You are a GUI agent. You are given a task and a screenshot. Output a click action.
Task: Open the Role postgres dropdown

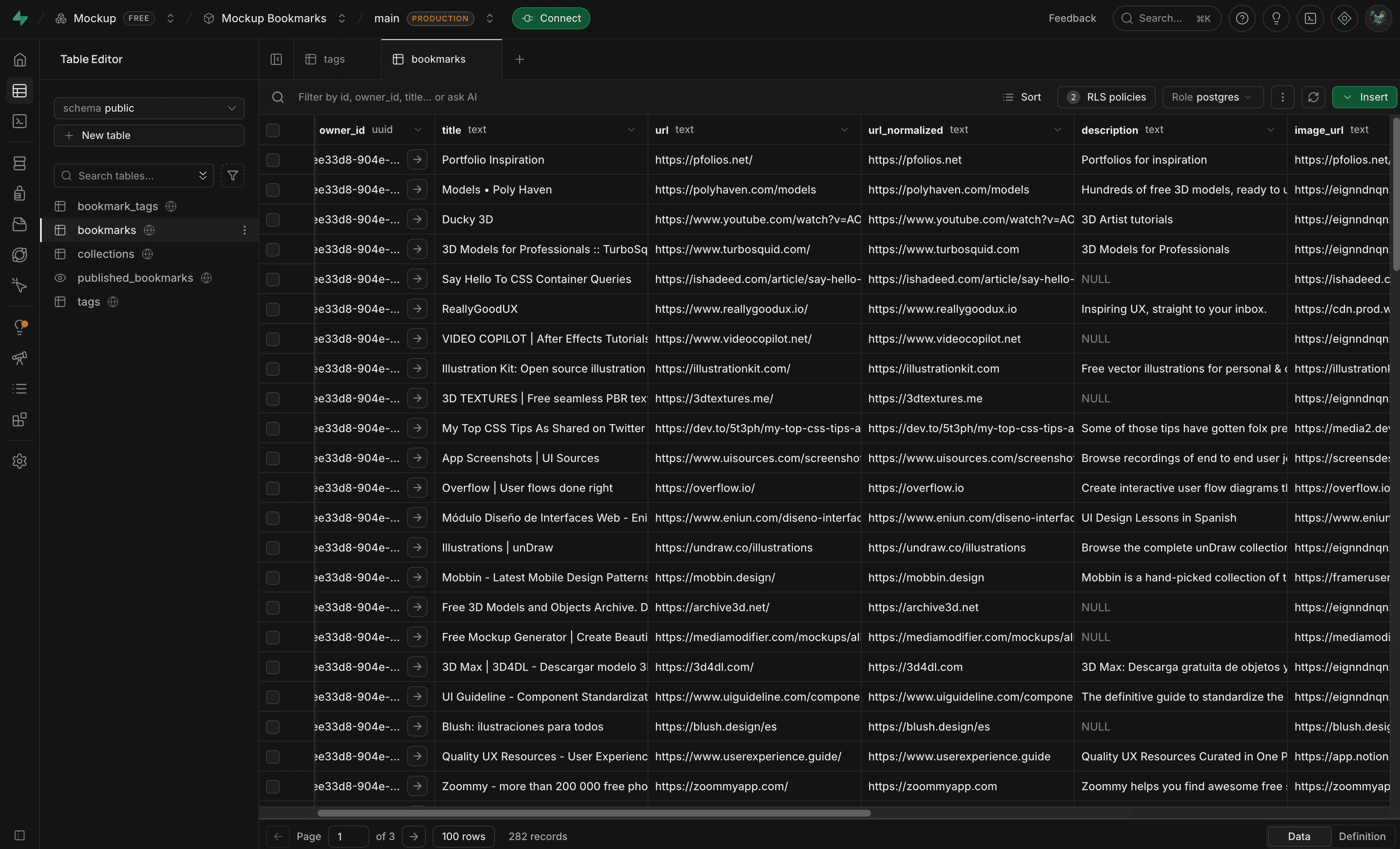1212,97
